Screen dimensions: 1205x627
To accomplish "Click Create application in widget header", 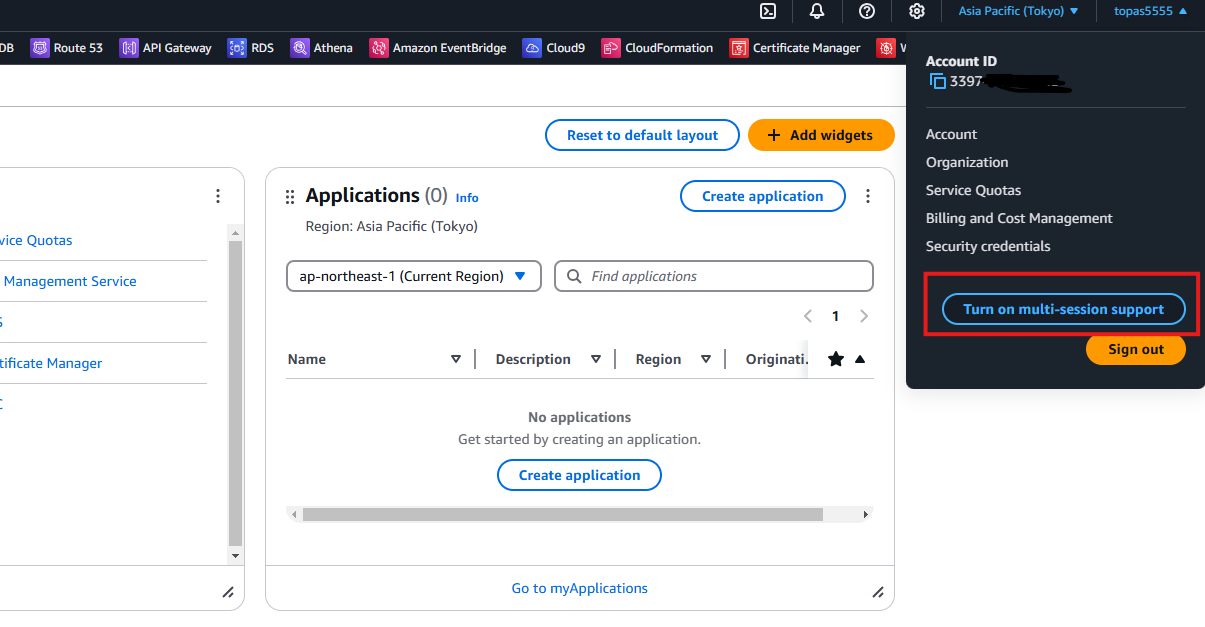I will (x=763, y=196).
